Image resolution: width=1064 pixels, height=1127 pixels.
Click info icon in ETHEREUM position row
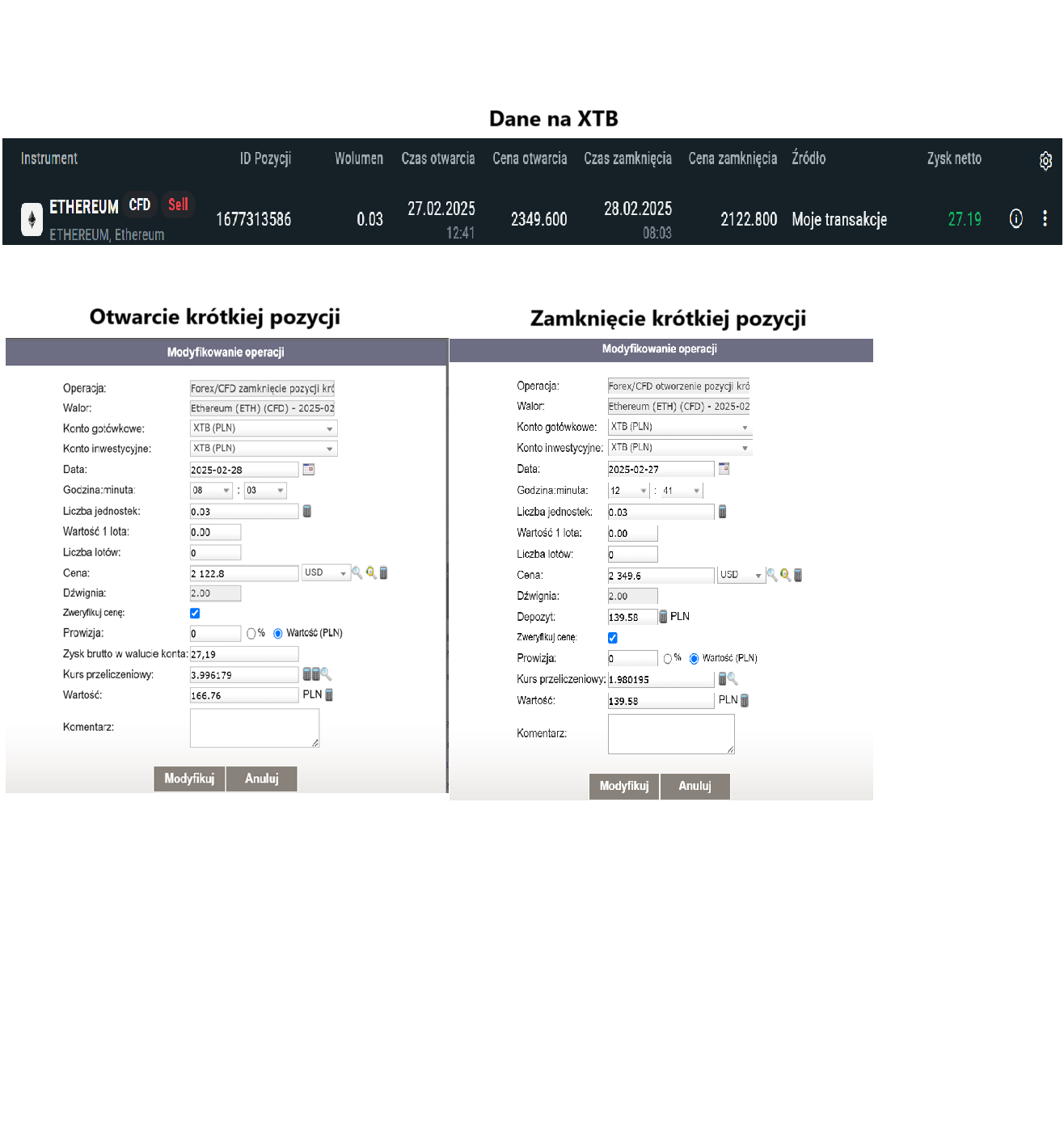click(1016, 218)
